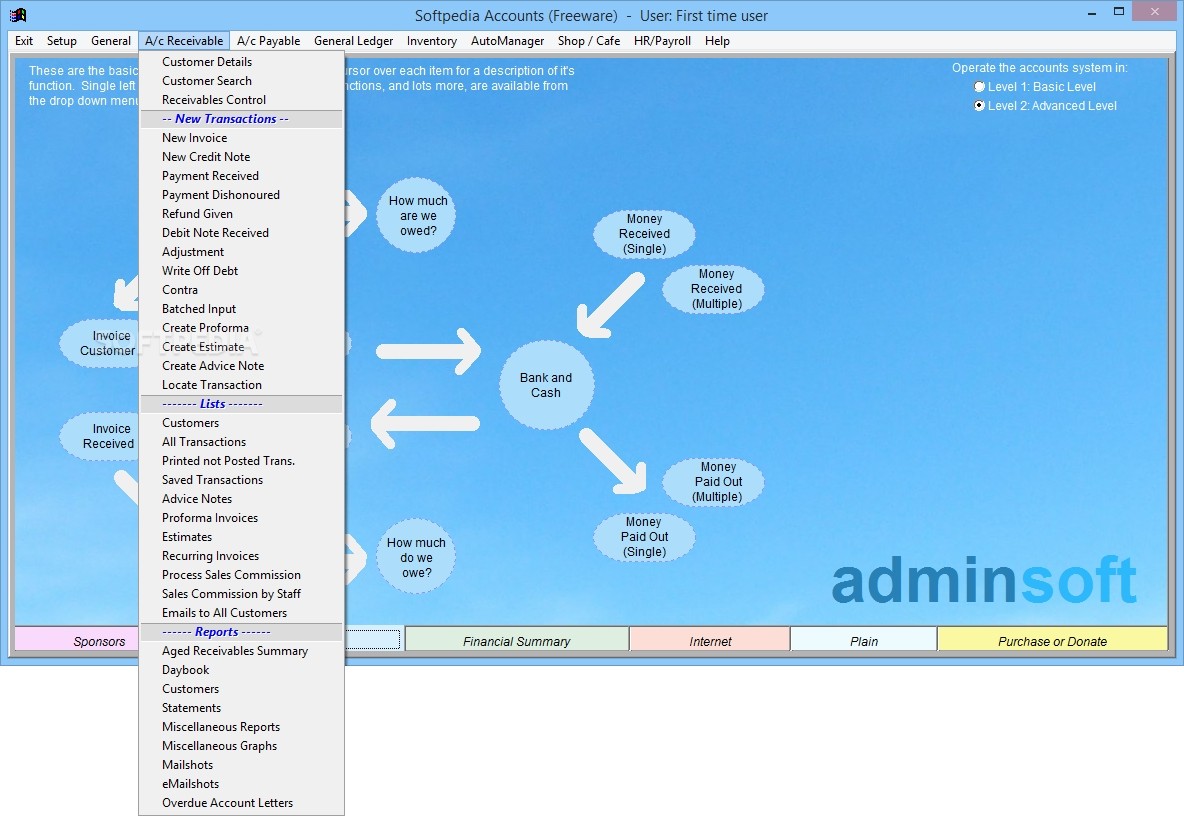Choose Customer Details menu entry
1184x816 pixels.
click(242, 62)
